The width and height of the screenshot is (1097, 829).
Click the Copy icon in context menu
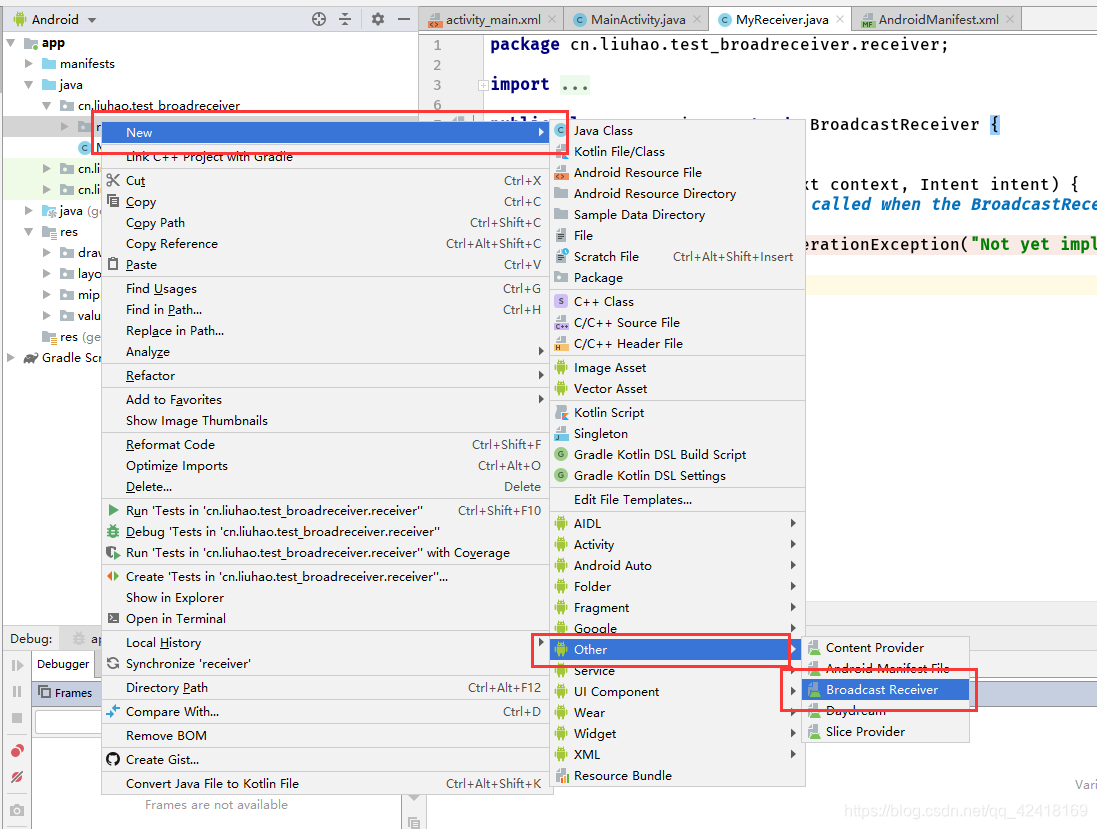[x=113, y=201]
